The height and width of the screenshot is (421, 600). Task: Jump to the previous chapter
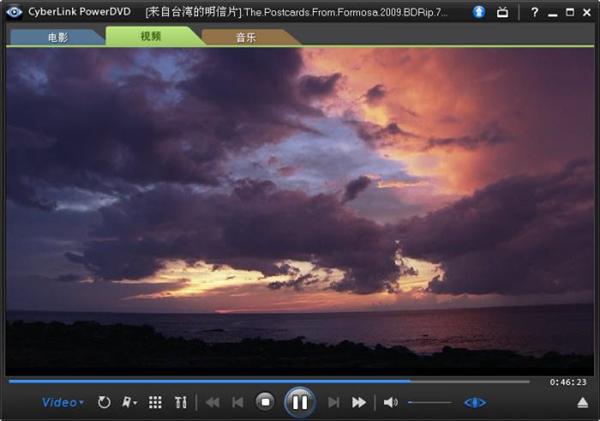(238, 402)
